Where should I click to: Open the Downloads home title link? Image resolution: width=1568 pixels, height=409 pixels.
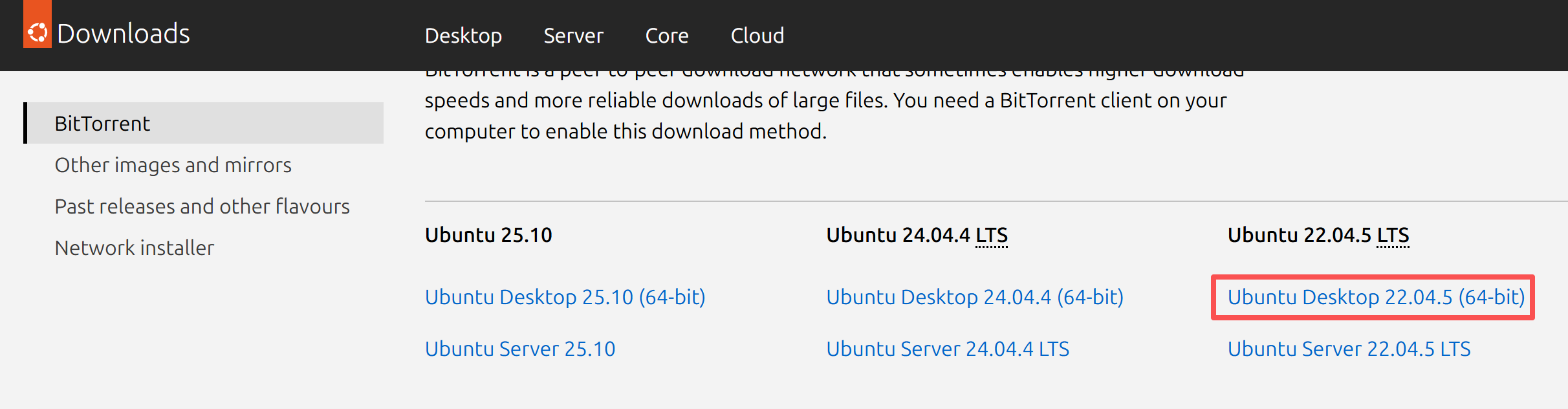[123, 34]
